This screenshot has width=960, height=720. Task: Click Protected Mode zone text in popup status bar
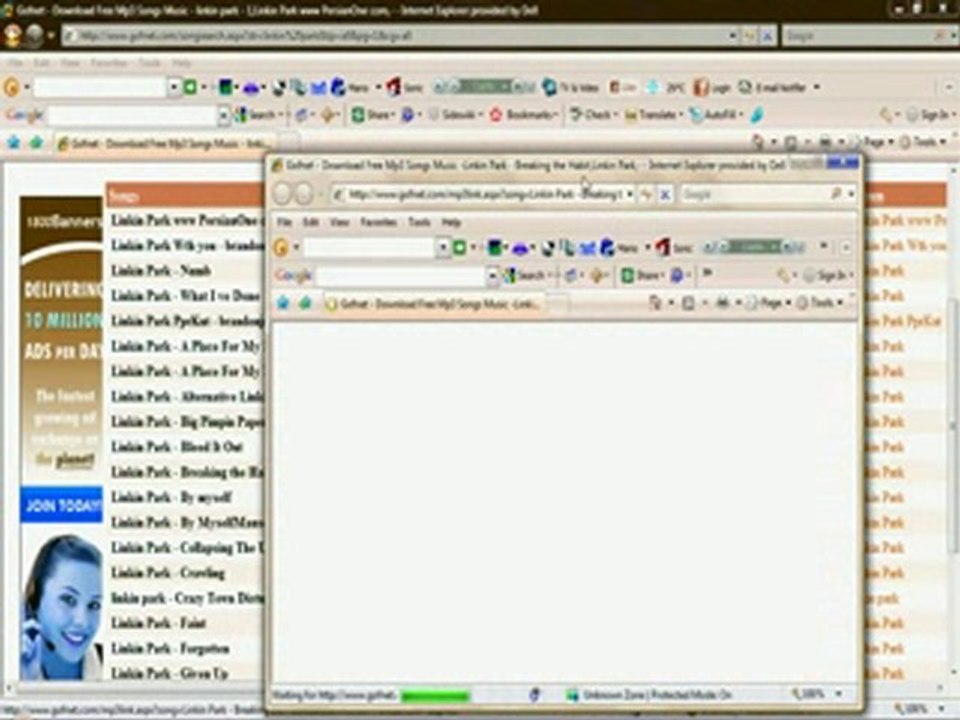click(x=657, y=695)
